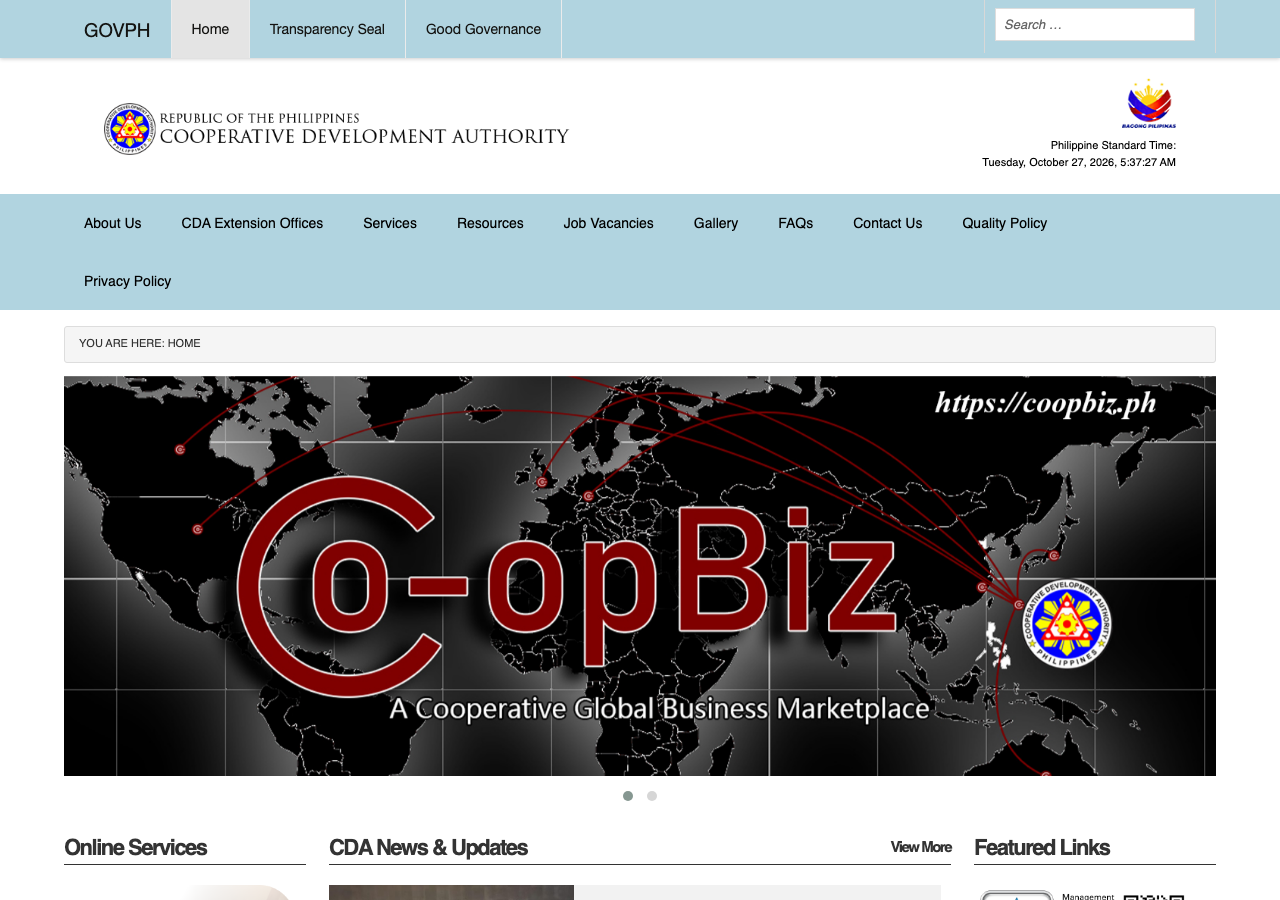1280x900 pixels.
Task: Open the Gallery menu
Action: click(716, 223)
